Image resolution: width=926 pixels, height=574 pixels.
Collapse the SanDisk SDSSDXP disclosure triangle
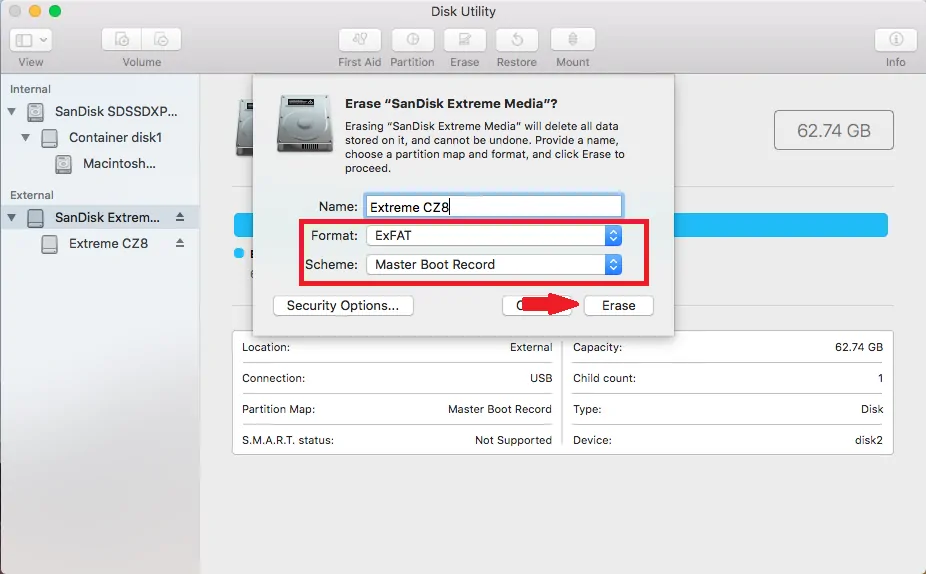coord(11,111)
